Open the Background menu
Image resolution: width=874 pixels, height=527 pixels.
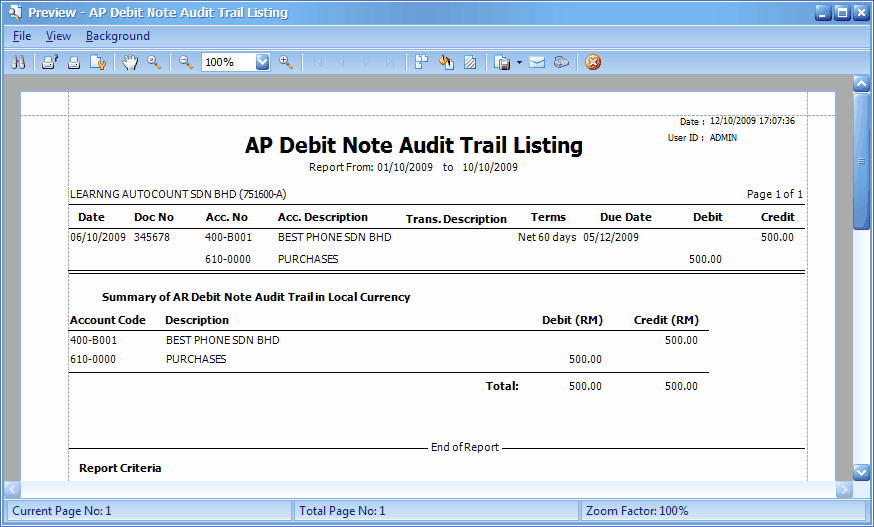point(118,36)
